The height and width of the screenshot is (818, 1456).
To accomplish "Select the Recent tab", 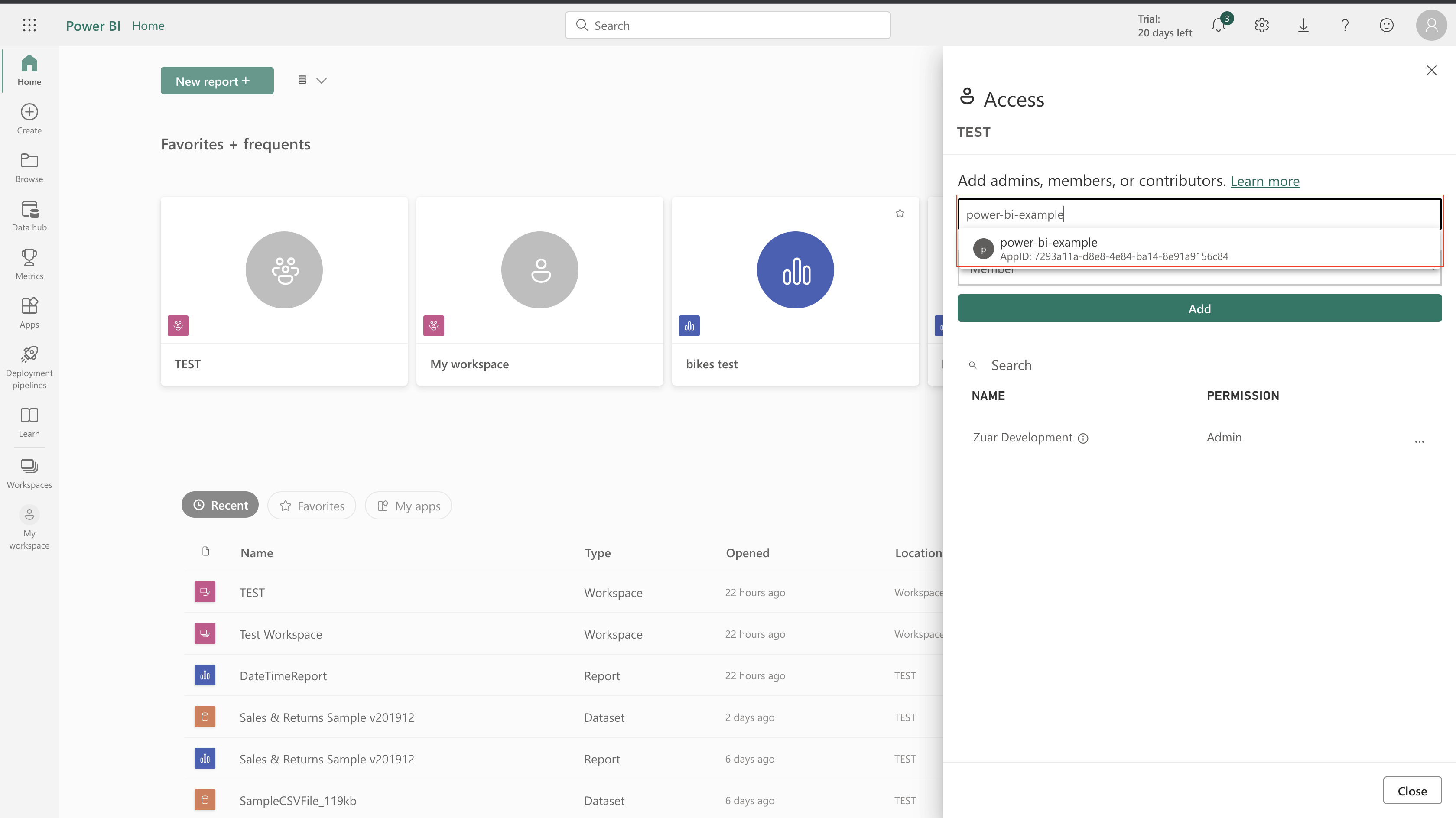I will coord(220,505).
